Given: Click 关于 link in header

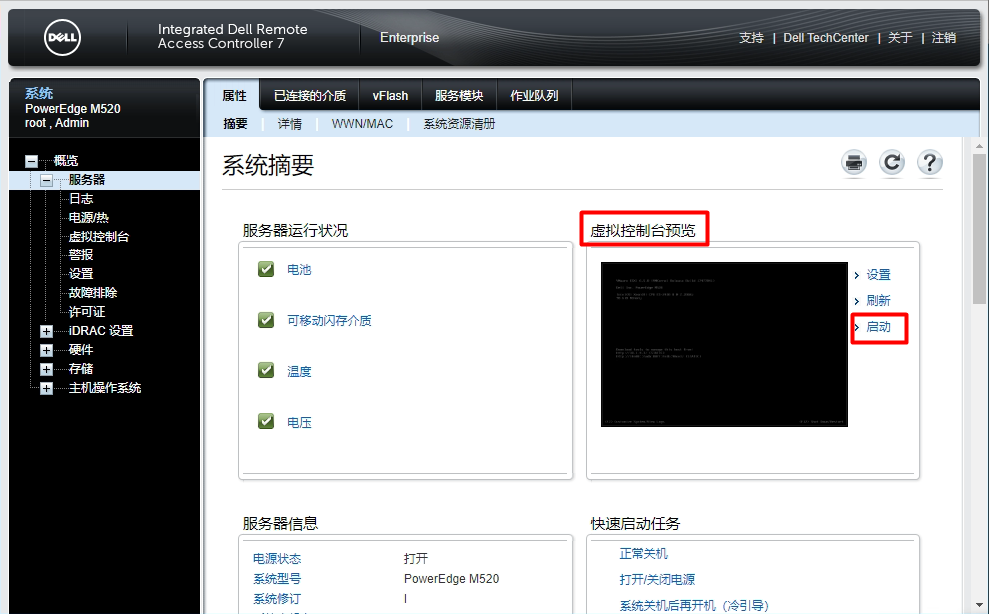Looking at the screenshot, I should [900, 38].
